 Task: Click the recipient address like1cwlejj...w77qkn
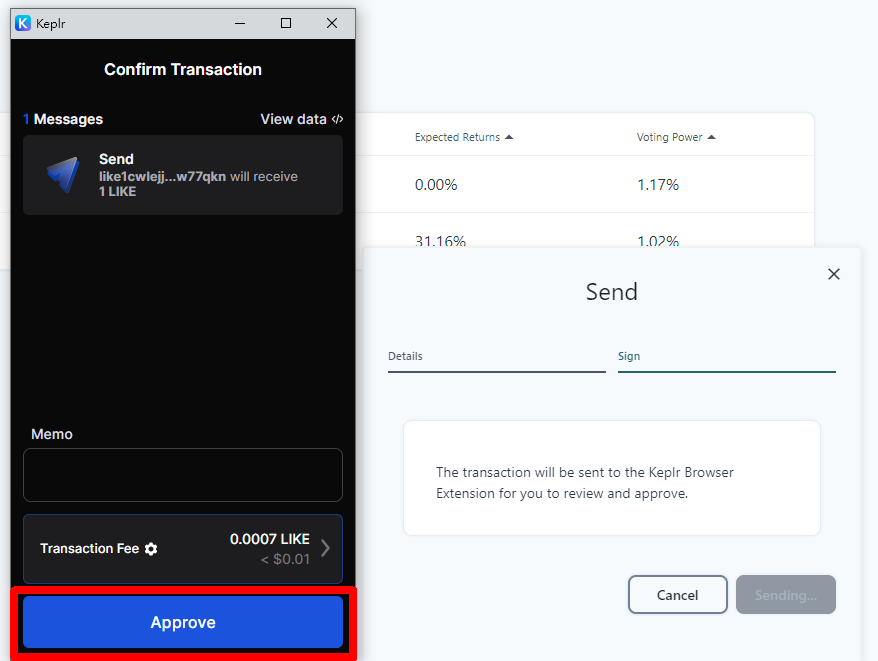162,176
